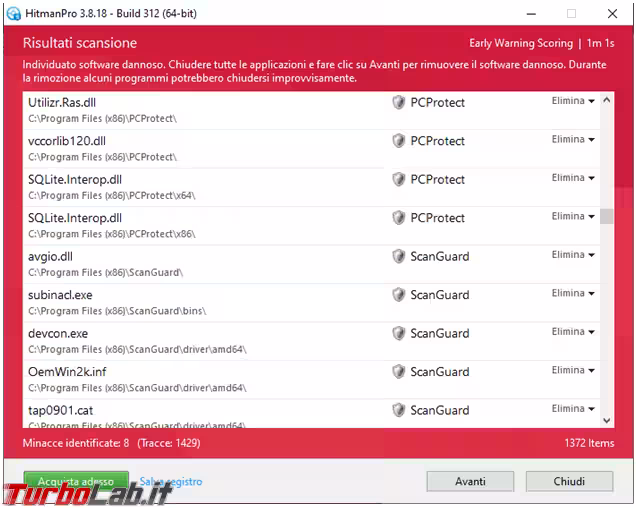Click shield icon for SQLite.Interop.dll in x86 folder
636x508 pixels.
[x=399, y=217]
